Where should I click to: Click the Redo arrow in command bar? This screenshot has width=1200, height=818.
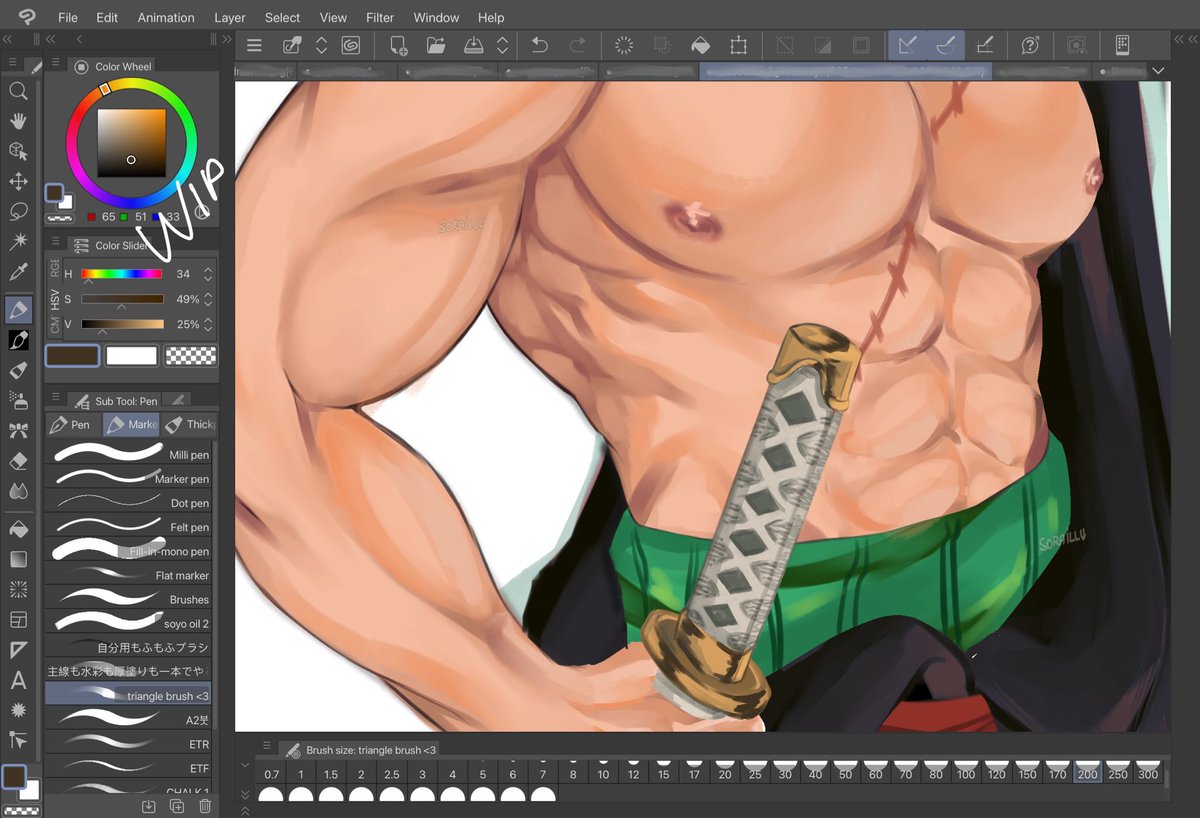coord(578,45)
